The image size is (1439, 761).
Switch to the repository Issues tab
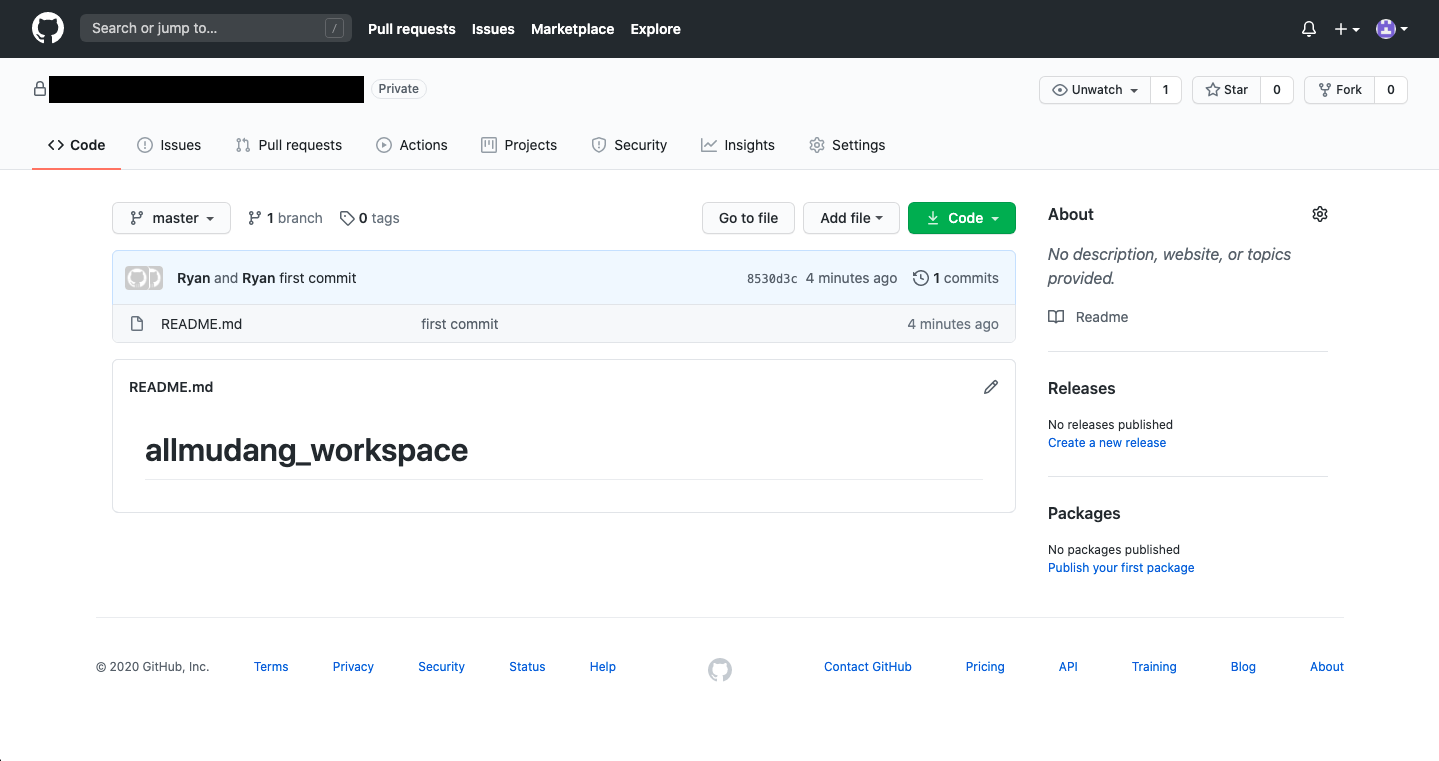pyautogui.click(x=169, y=145)
